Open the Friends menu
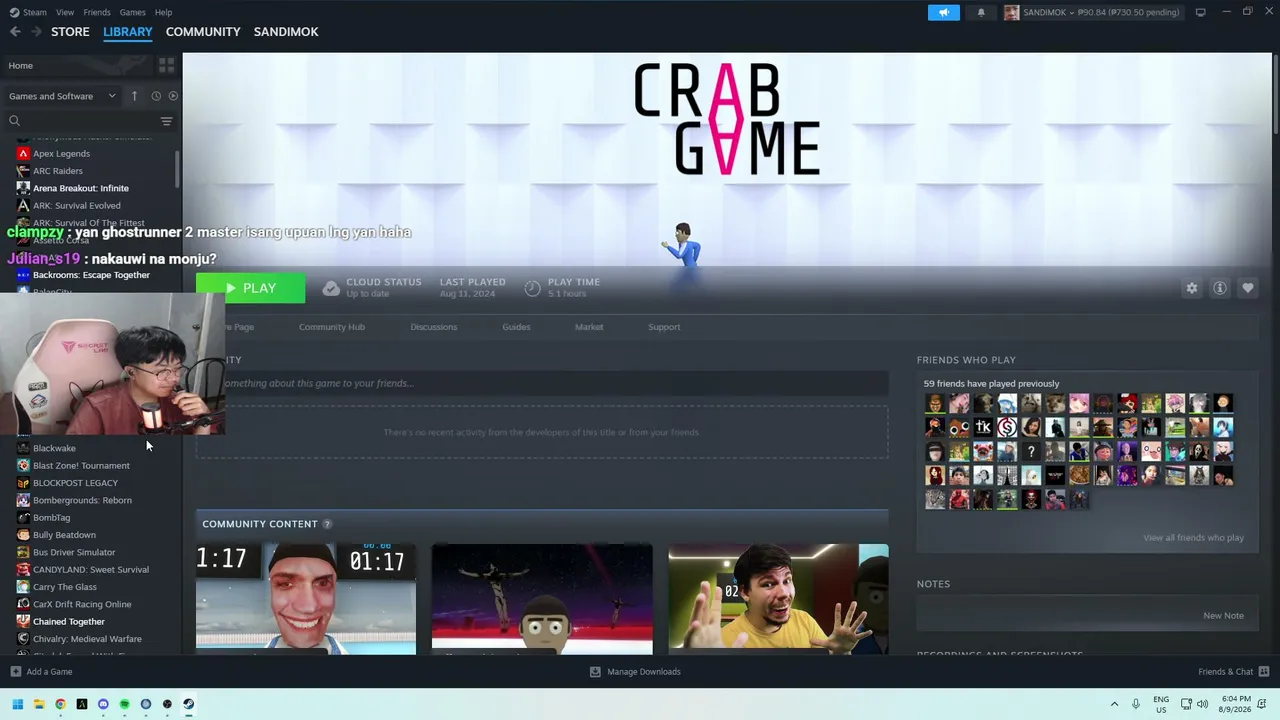This screenshot has width=1280, height=720. [97, 12]
